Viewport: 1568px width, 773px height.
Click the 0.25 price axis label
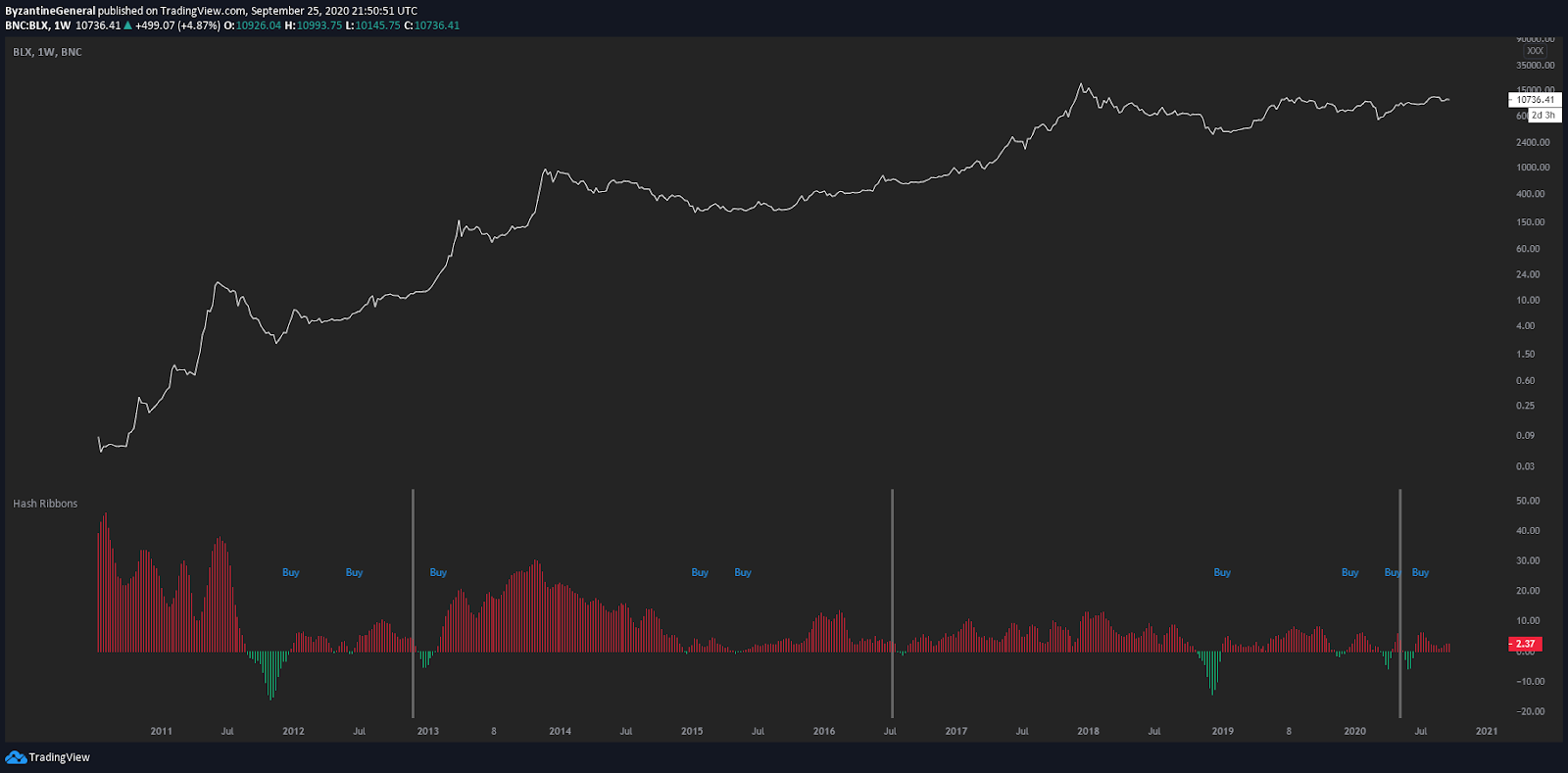click(x=1526, y=406)
